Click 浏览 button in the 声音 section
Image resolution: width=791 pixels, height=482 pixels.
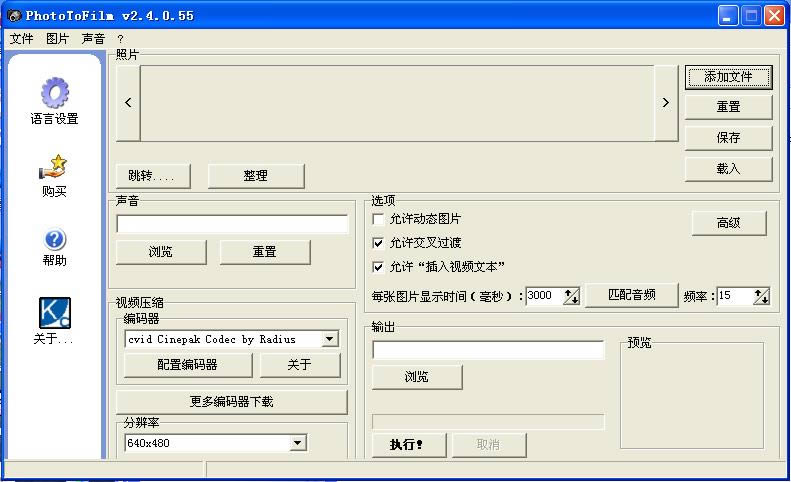[161, 252]
